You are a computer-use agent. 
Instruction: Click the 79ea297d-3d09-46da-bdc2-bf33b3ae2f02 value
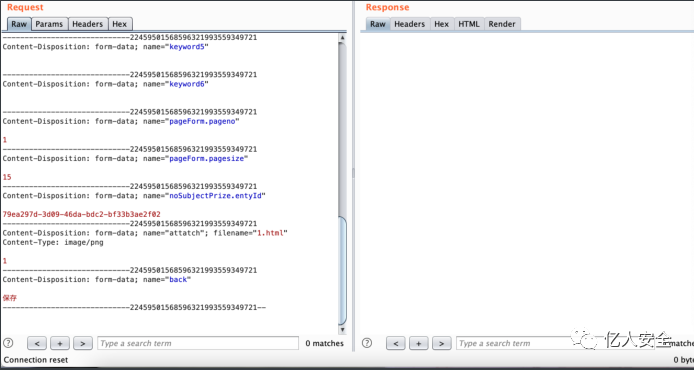(x=81, y=214)
